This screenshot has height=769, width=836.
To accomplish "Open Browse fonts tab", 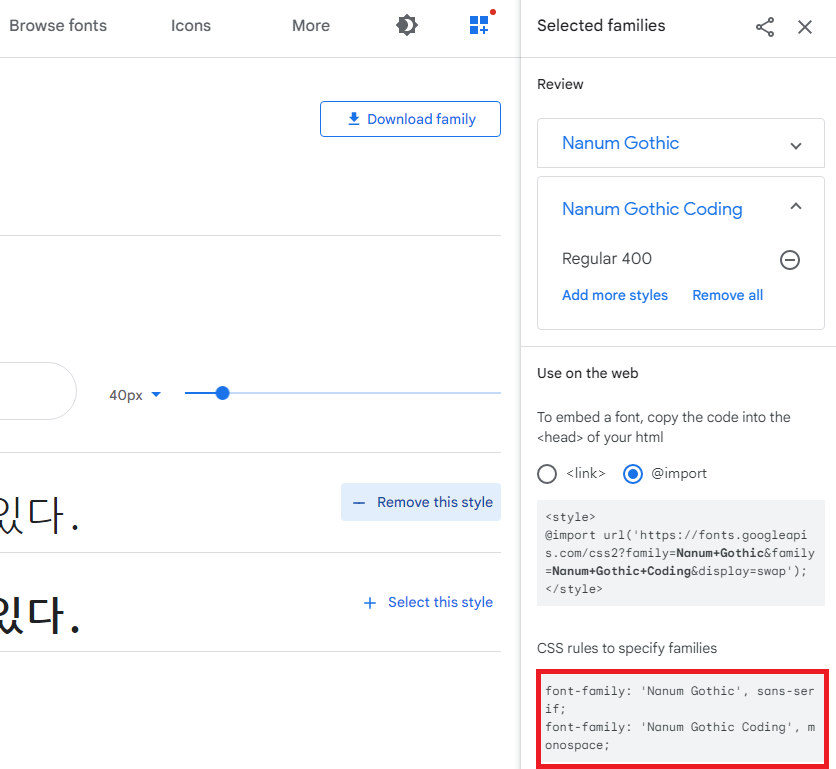I will point(58,26).
